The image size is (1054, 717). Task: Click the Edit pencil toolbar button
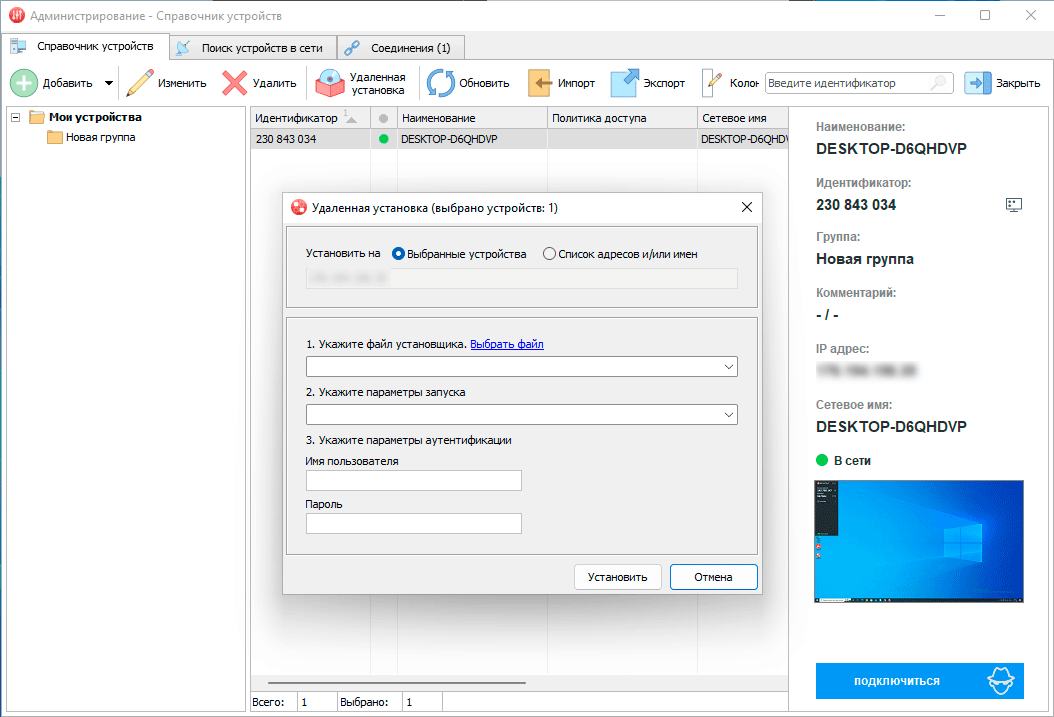(166, 83)
